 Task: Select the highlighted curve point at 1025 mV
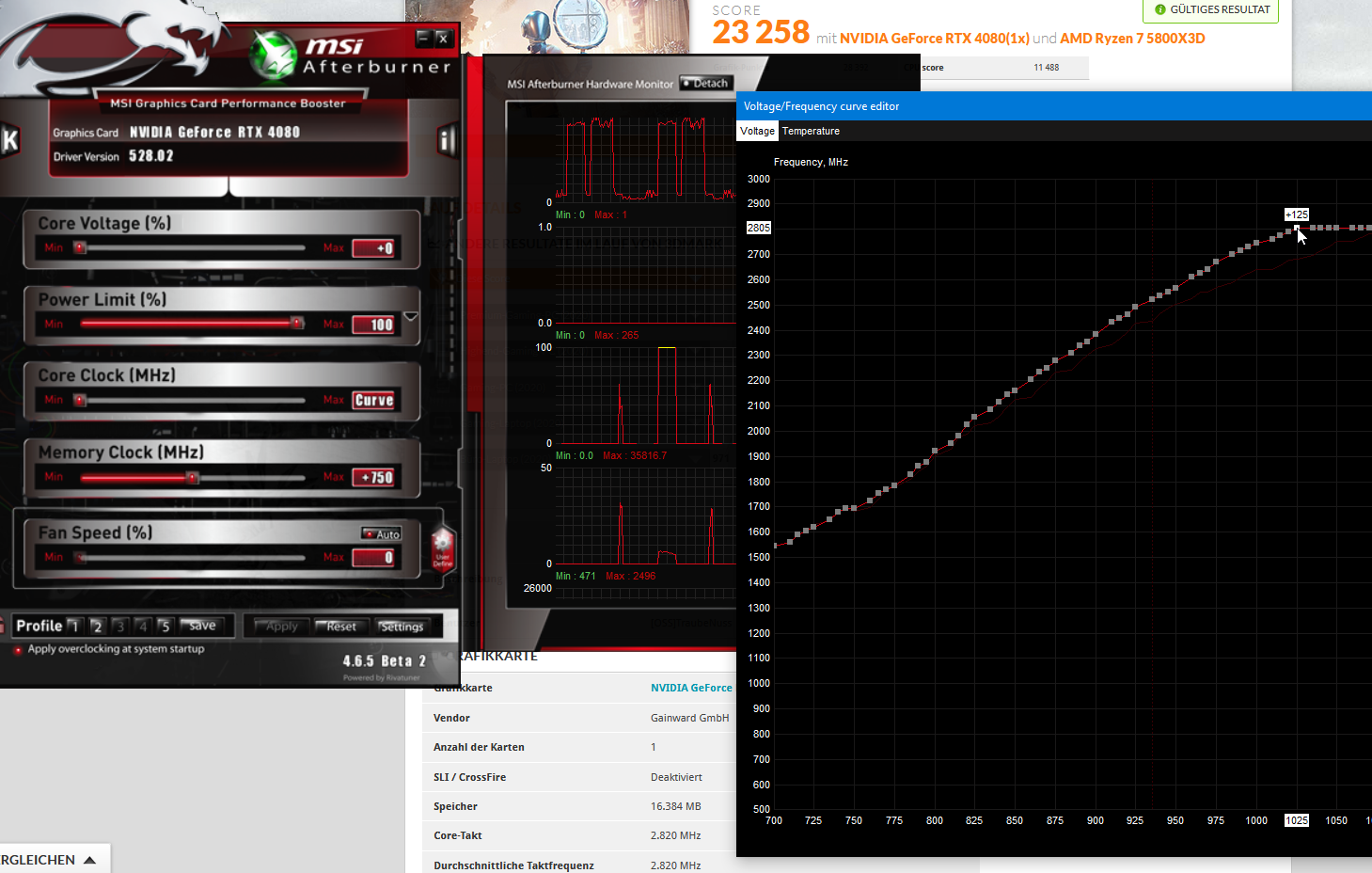point(1297,228)
